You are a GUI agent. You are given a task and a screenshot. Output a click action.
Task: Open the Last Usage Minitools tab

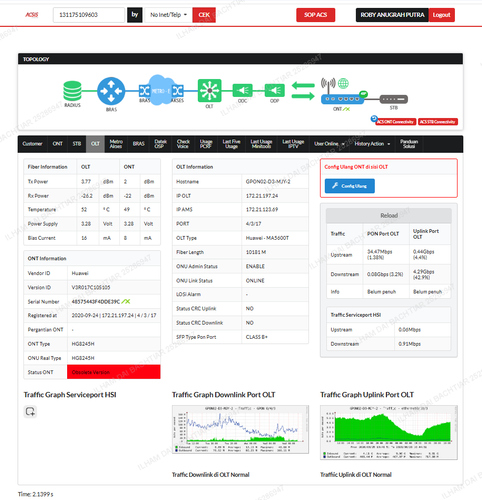click(261, 144)
